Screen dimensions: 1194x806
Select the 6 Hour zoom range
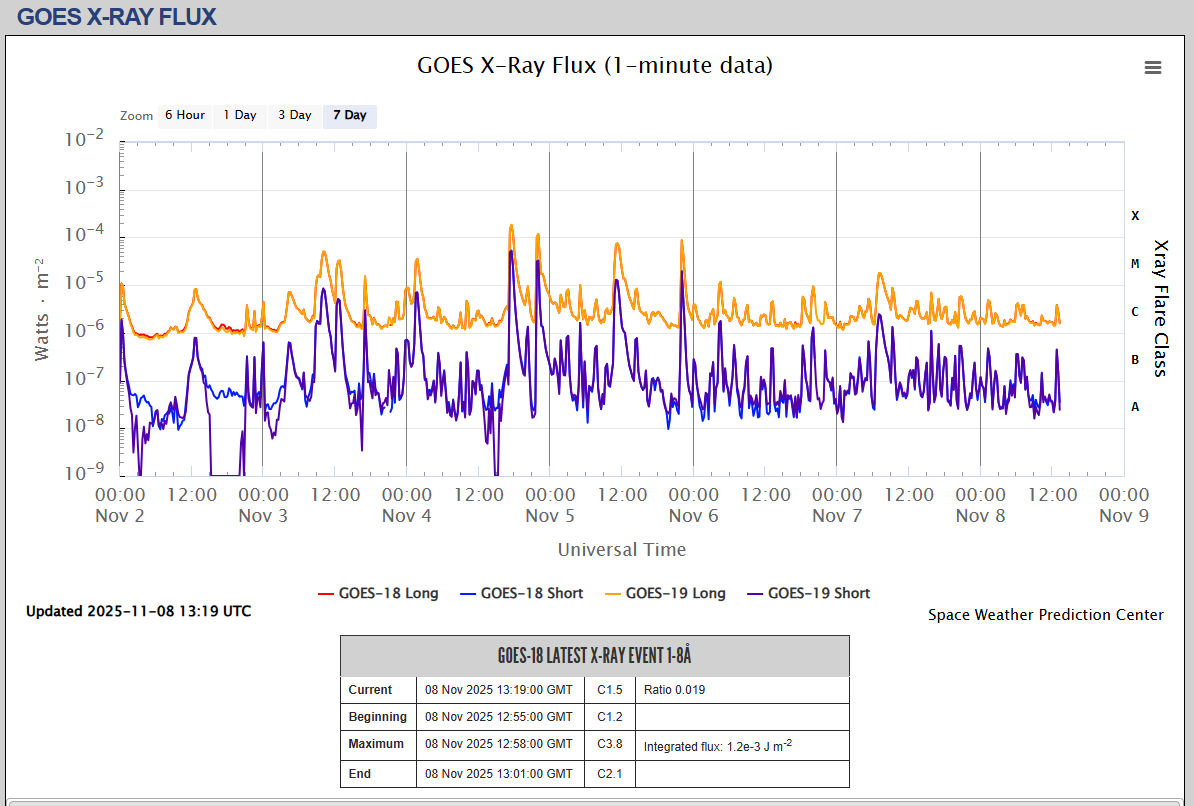tap(185, 115)
